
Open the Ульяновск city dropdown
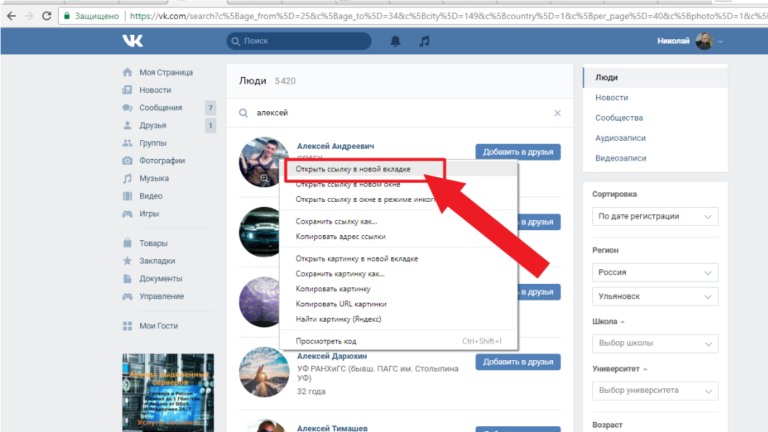point(655,296)
